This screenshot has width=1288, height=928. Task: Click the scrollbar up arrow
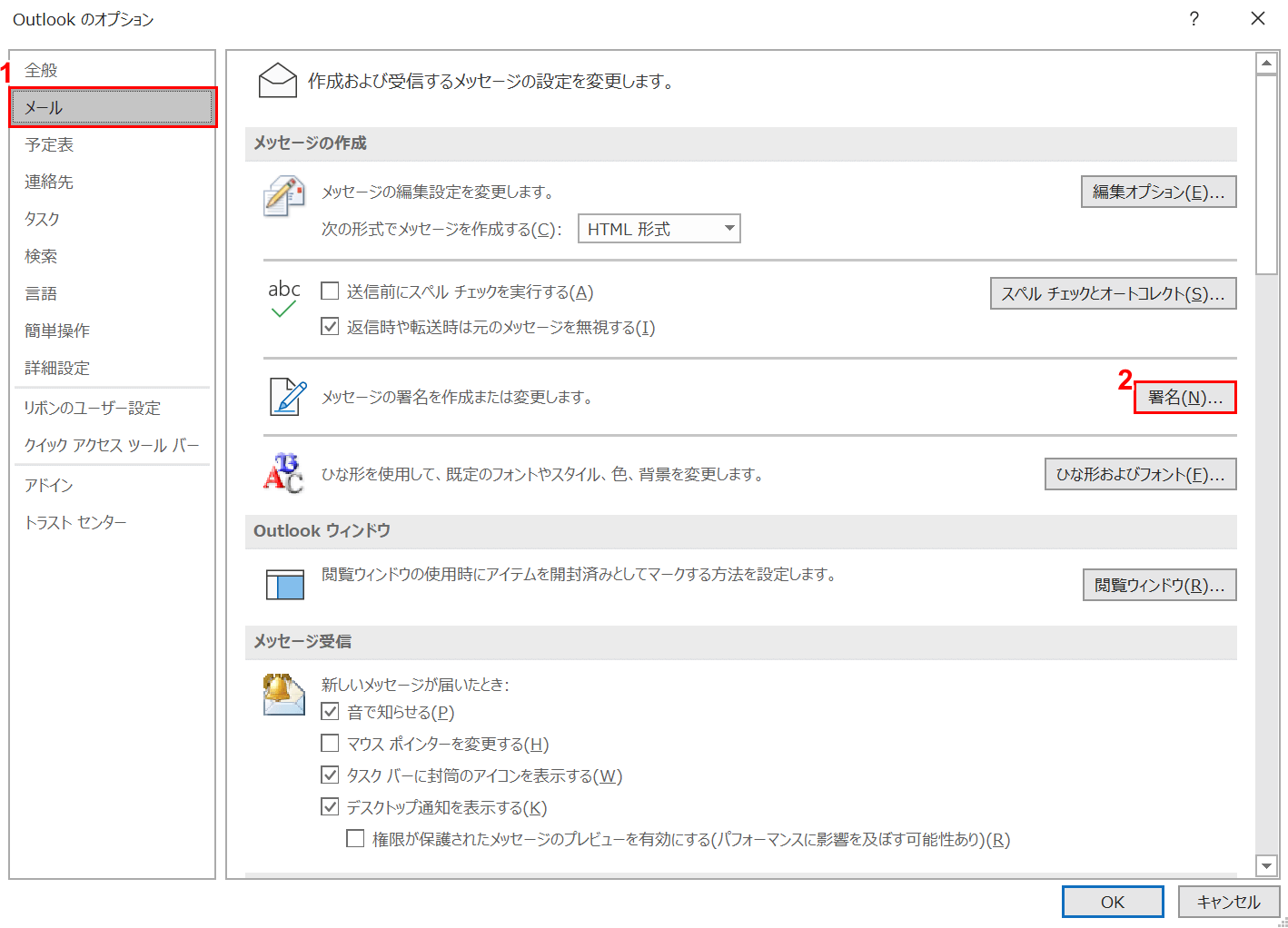coord(1266,64)
